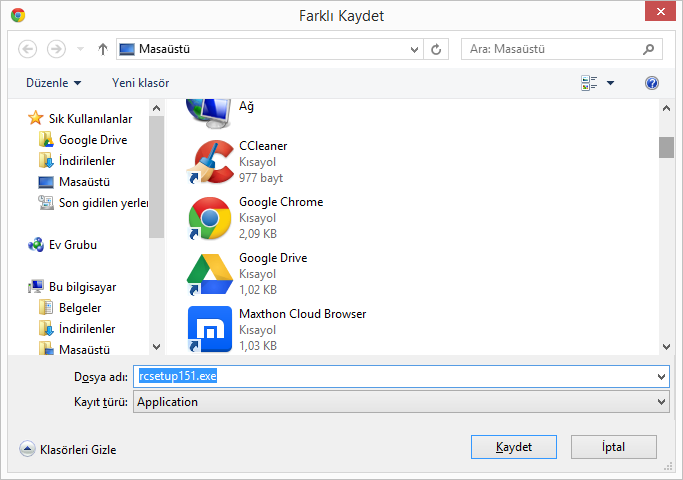The image size is (683, 480).
Task: Select Google Drive in sidebar favorites
Action: click(x=92, y=140)
